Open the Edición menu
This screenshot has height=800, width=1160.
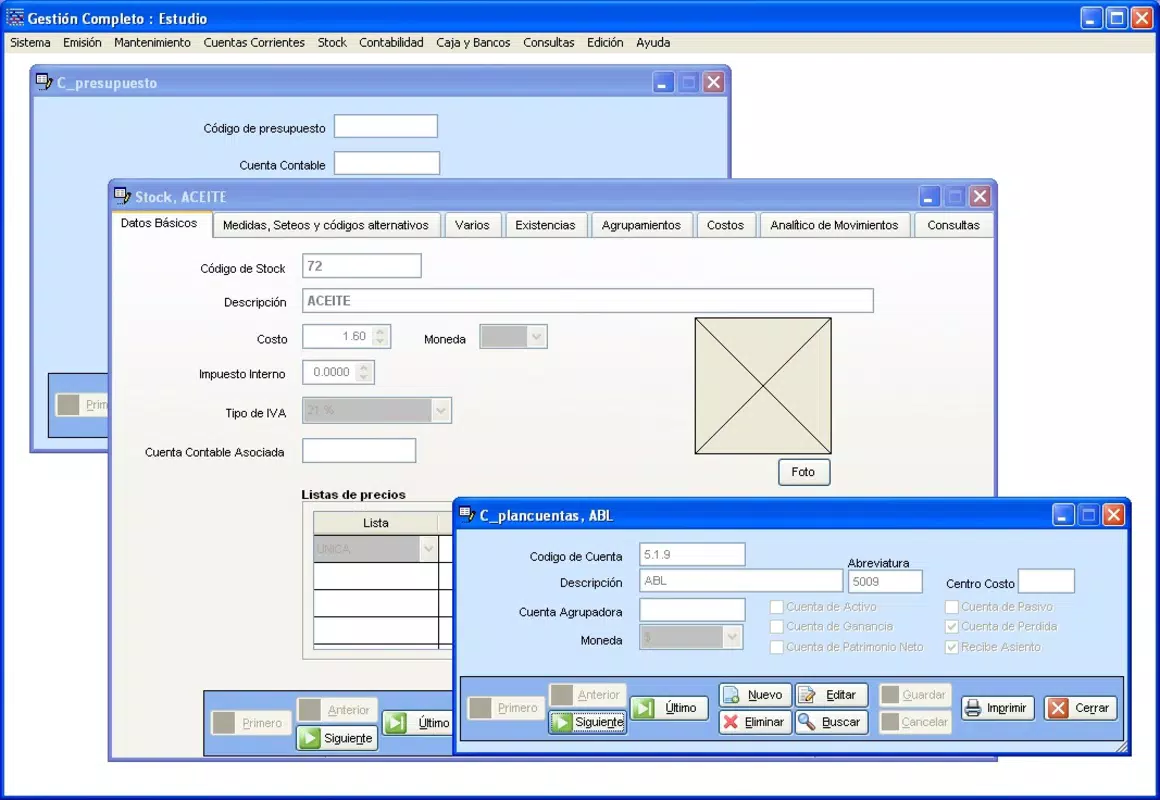coord(605,43)
